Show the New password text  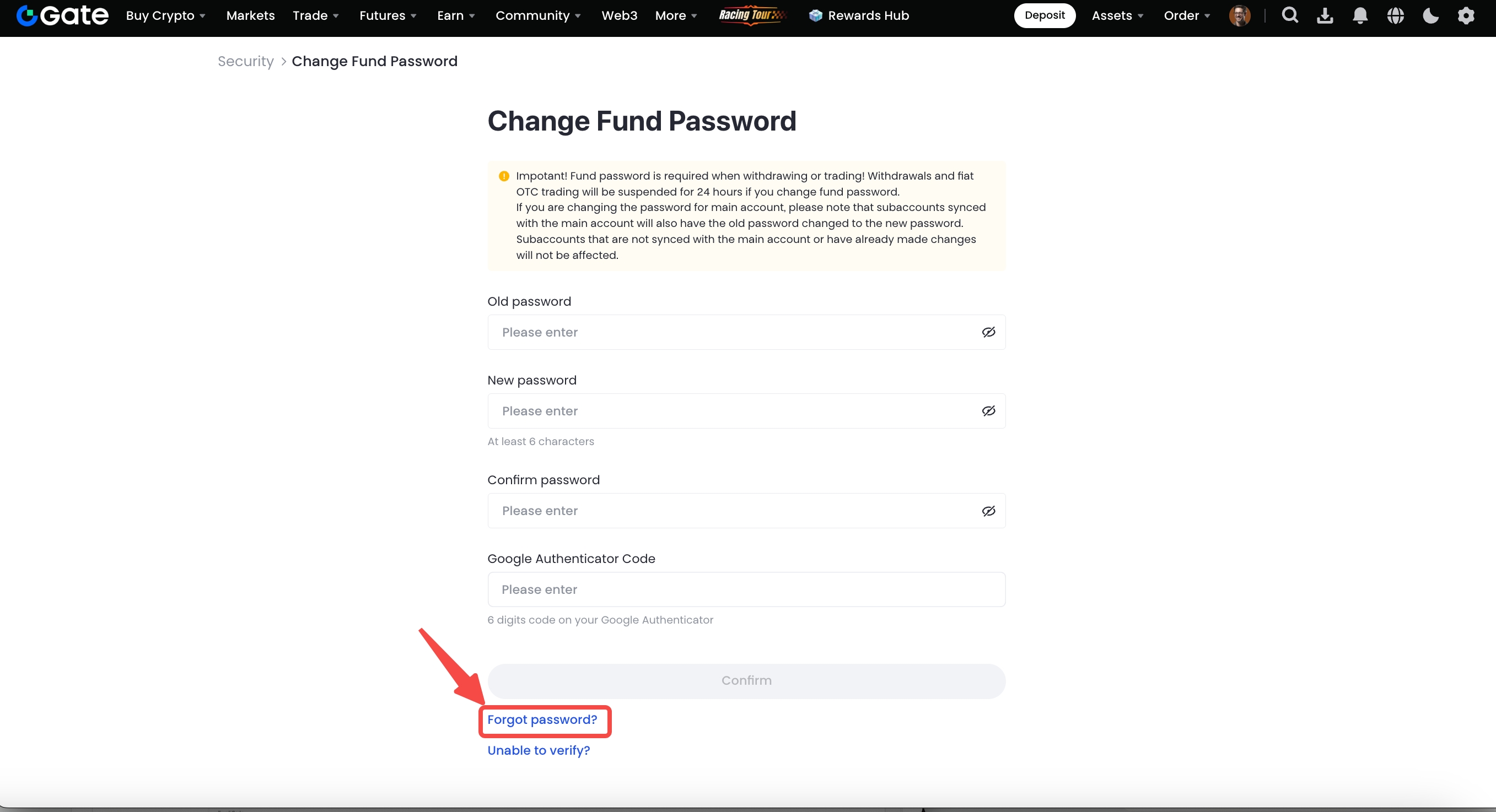tap(988, 411)
